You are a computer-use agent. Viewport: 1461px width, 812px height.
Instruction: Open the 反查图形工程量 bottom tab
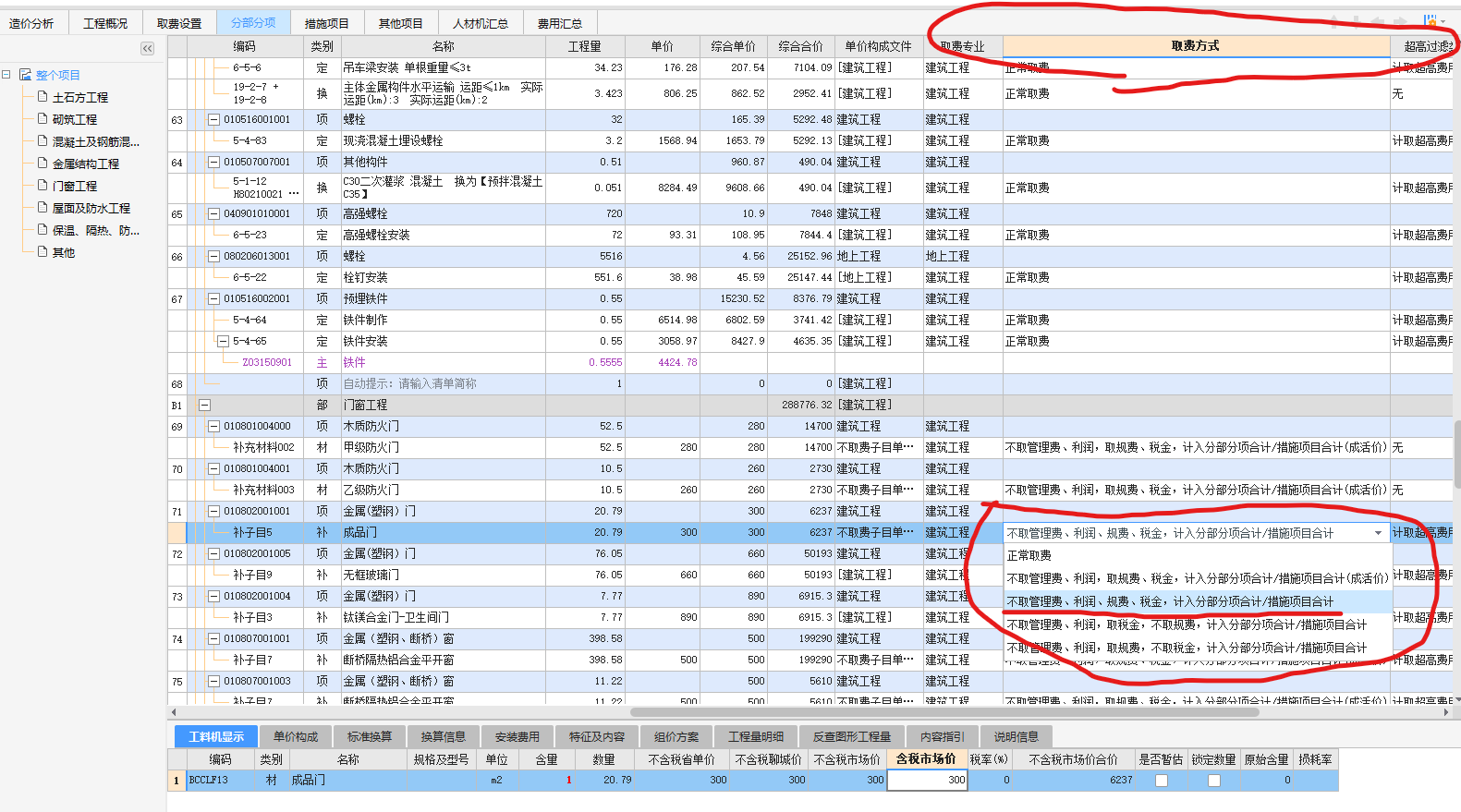coord(852,736)
